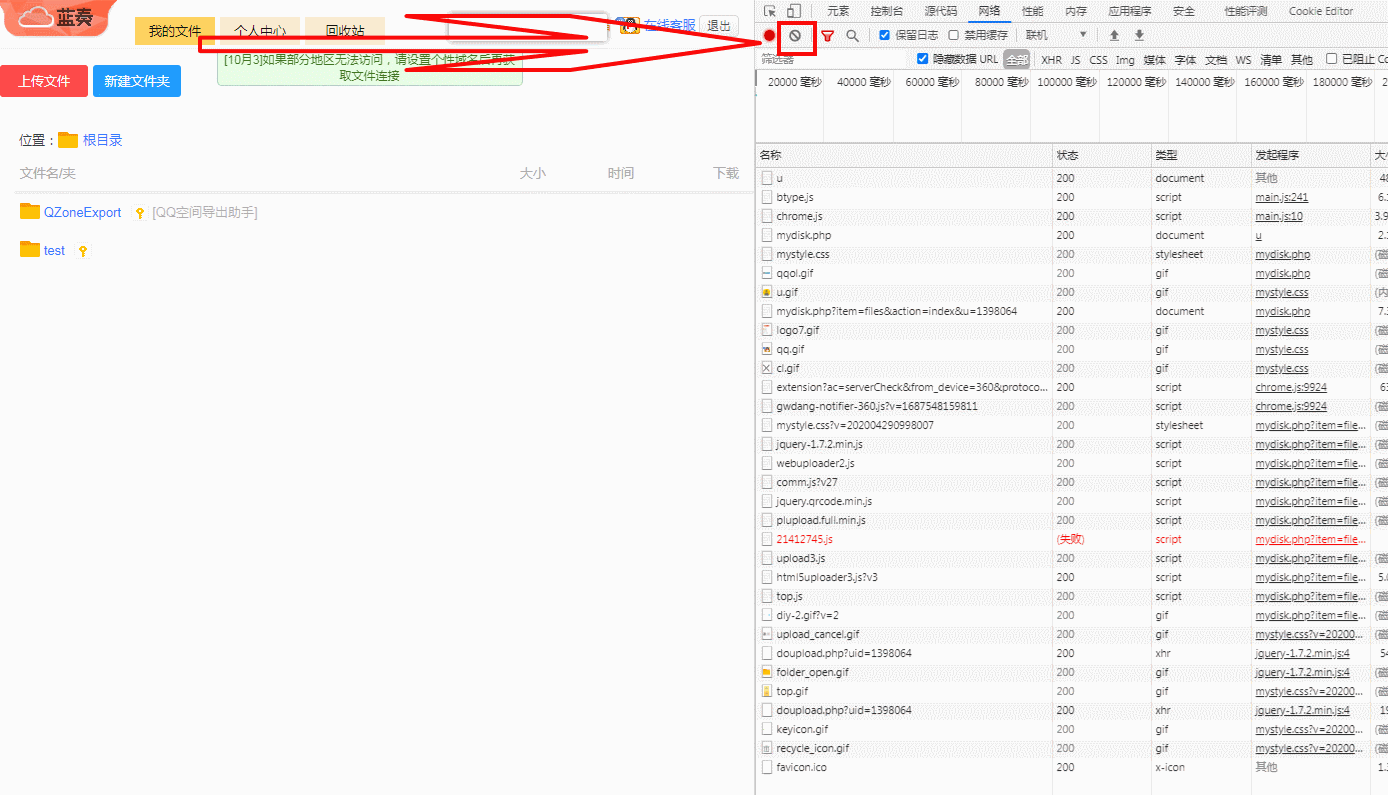Open the test folder

[54, 250]
